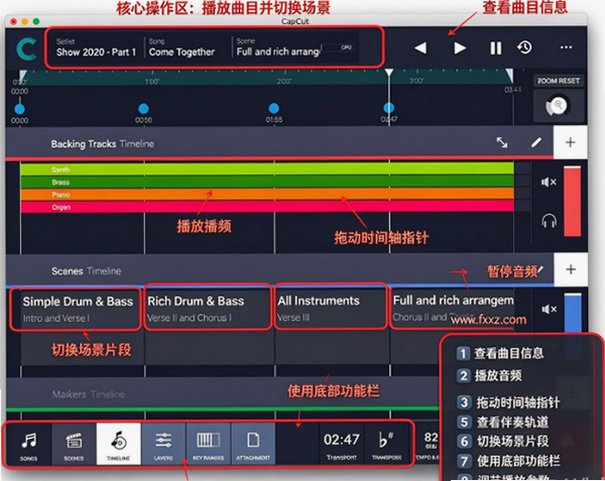Image resolution: width=605 pixels, height=481 pixels.
Task: Click the white playhead triangle on ruler
Action: pos(389,73)
